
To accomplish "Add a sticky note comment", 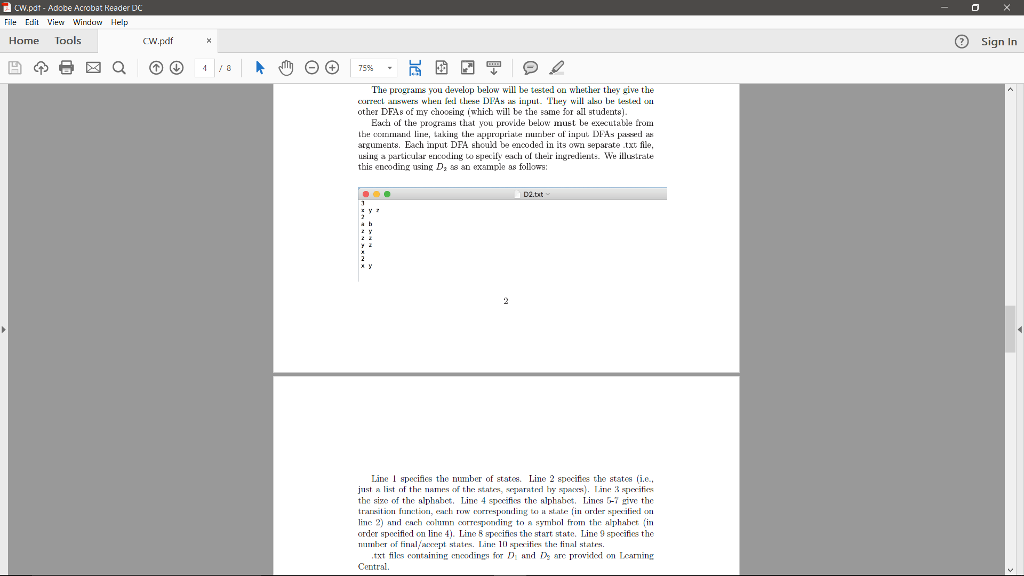I will click(530, 67).
